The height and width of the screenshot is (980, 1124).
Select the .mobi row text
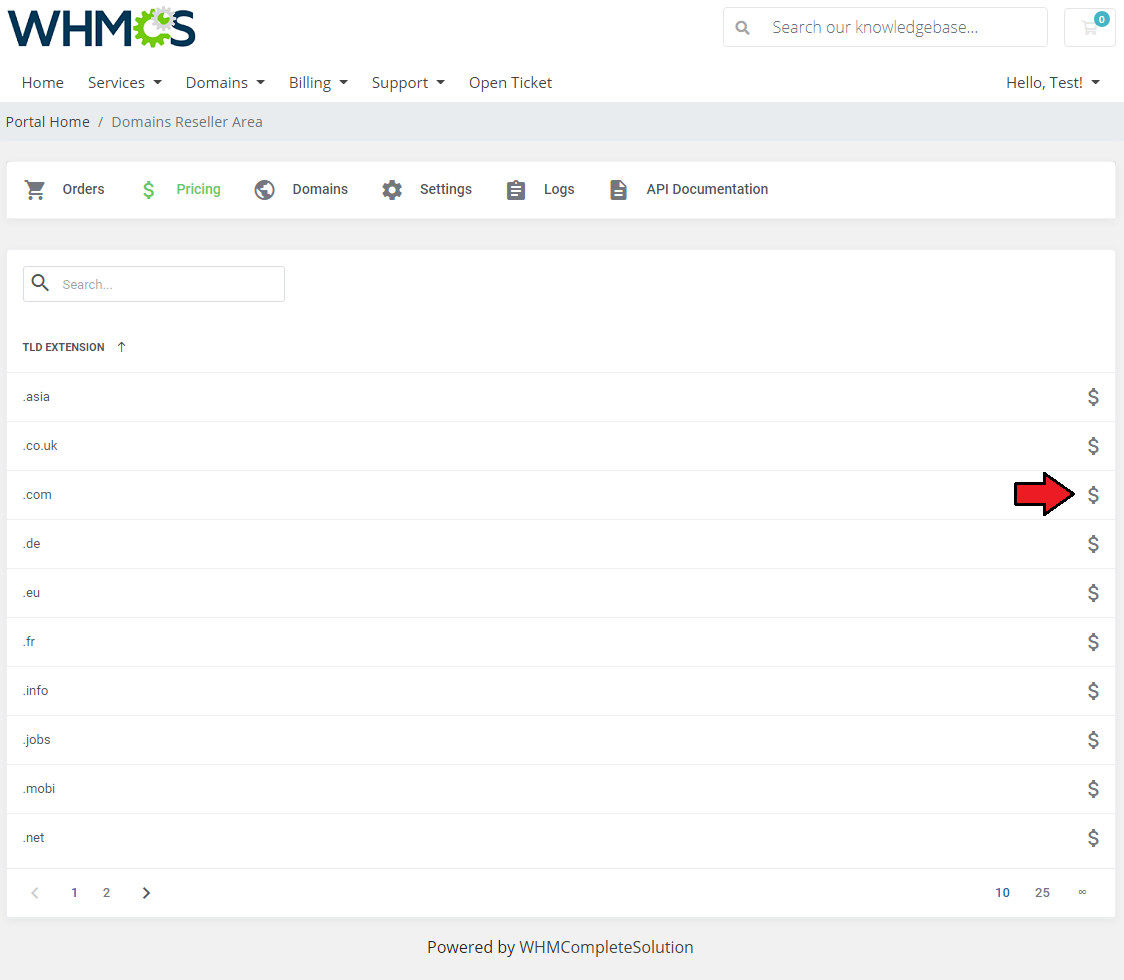(39, 789)
